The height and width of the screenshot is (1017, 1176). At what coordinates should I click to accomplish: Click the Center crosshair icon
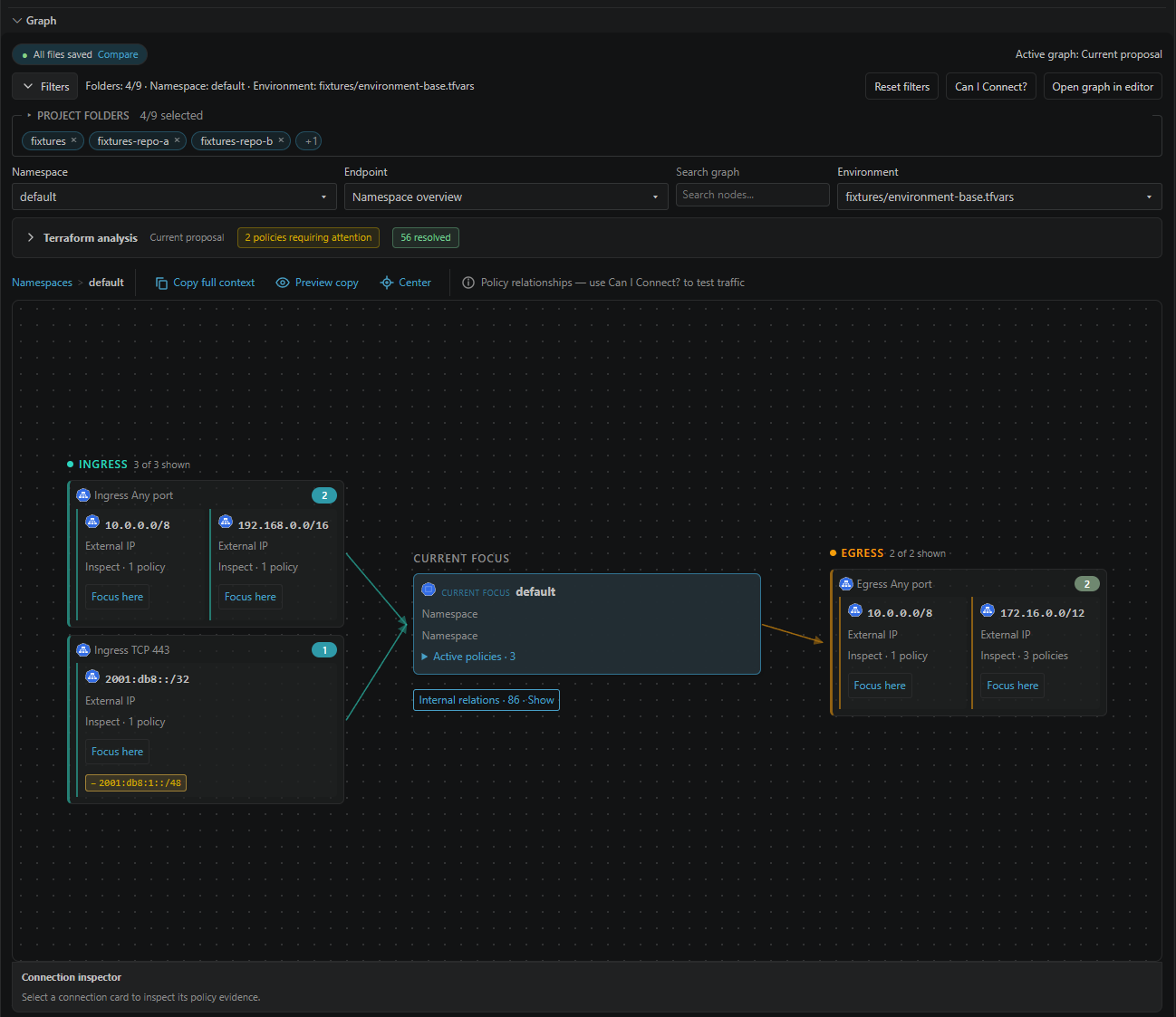[387, 283]
